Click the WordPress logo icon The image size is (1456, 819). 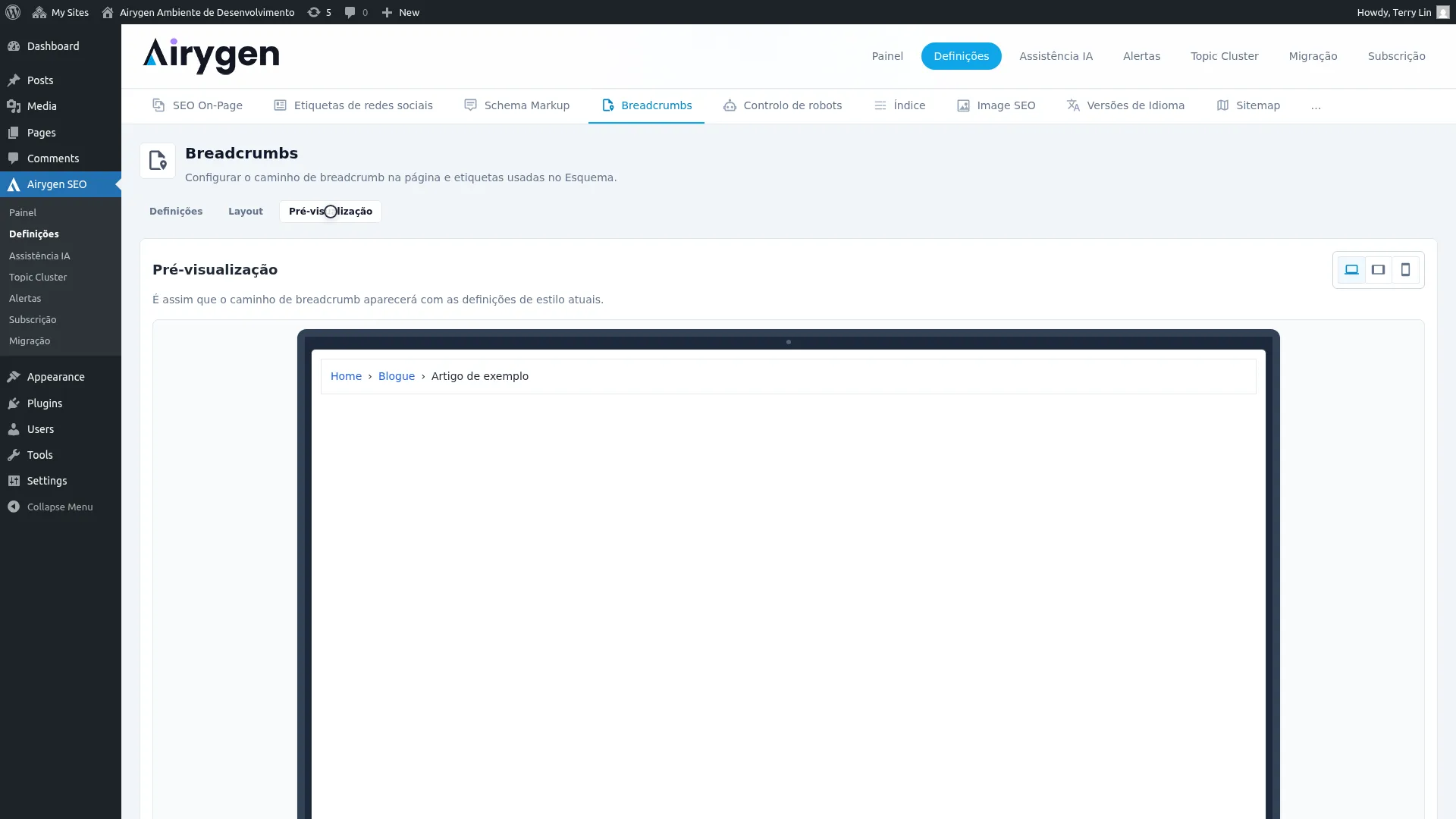[13, 12]
